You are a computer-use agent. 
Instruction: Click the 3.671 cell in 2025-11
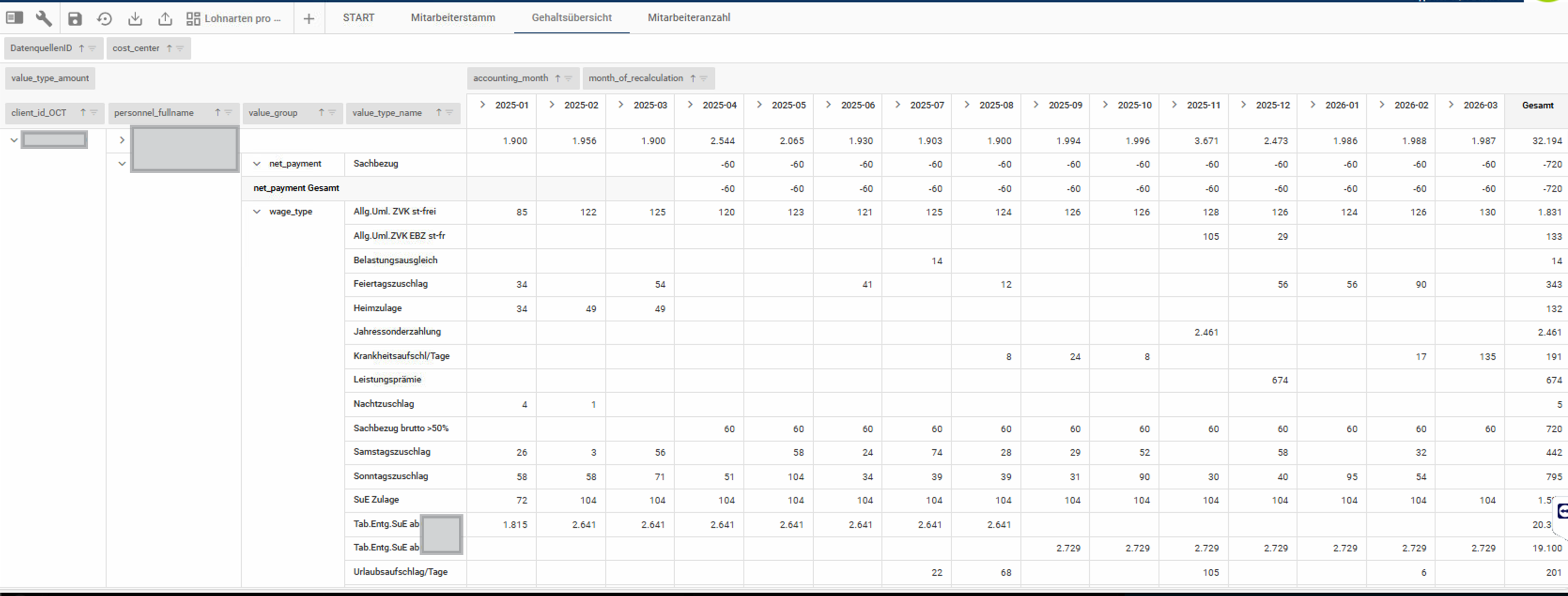coord(1206,140)
